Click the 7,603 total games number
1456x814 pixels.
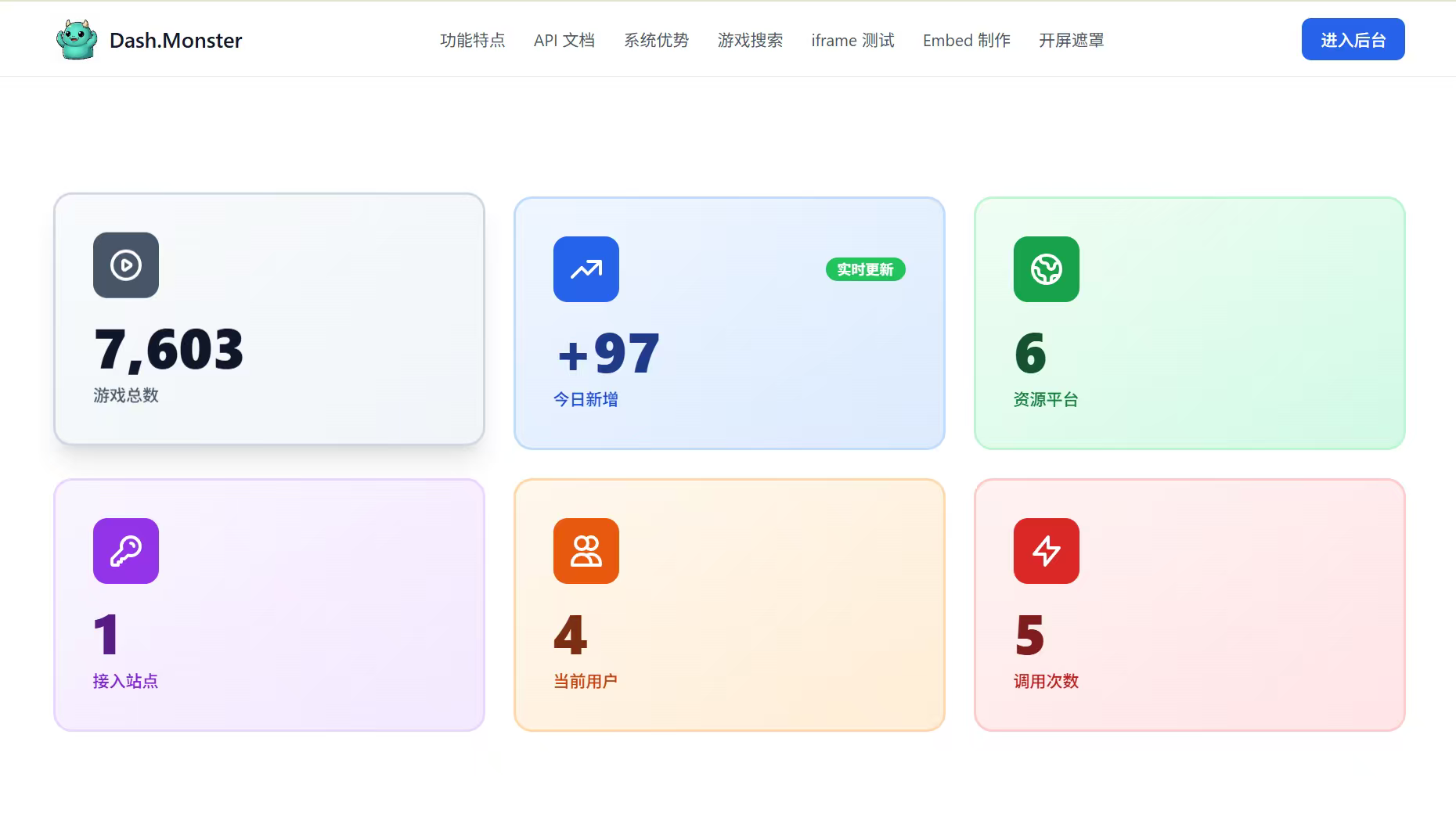point(169,349)
